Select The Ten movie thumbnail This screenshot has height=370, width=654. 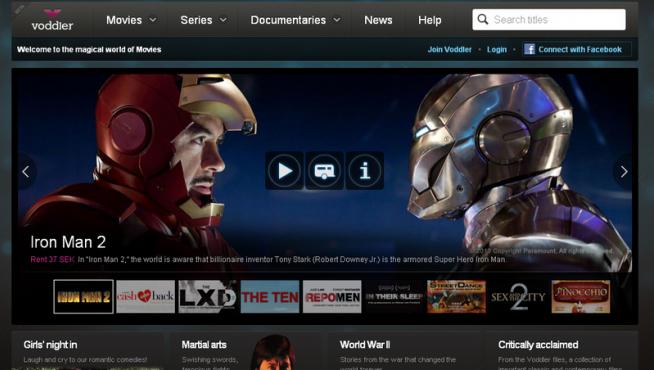tap(270, 297)
